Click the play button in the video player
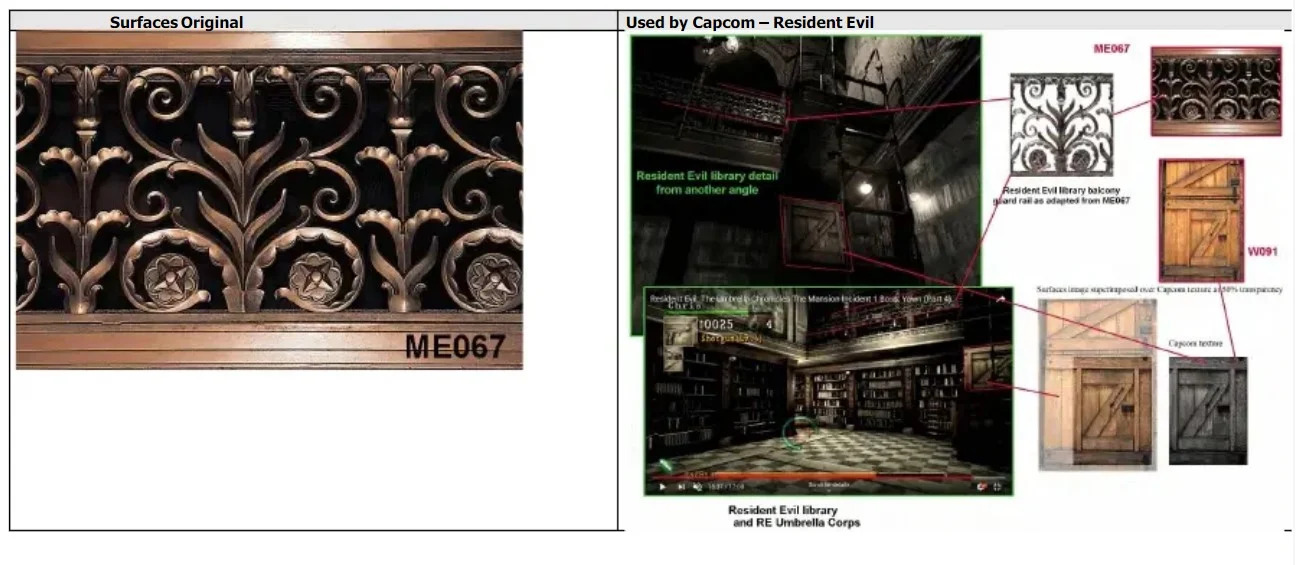Image resolution: width=1298 pixels, height=565 pixels. click(663, 487)
